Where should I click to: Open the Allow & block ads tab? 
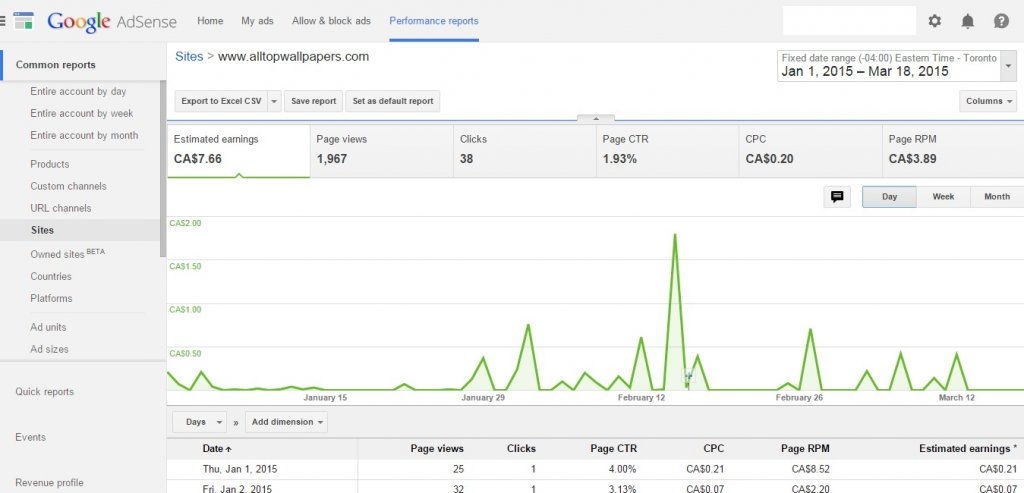(x=331, y=21)
